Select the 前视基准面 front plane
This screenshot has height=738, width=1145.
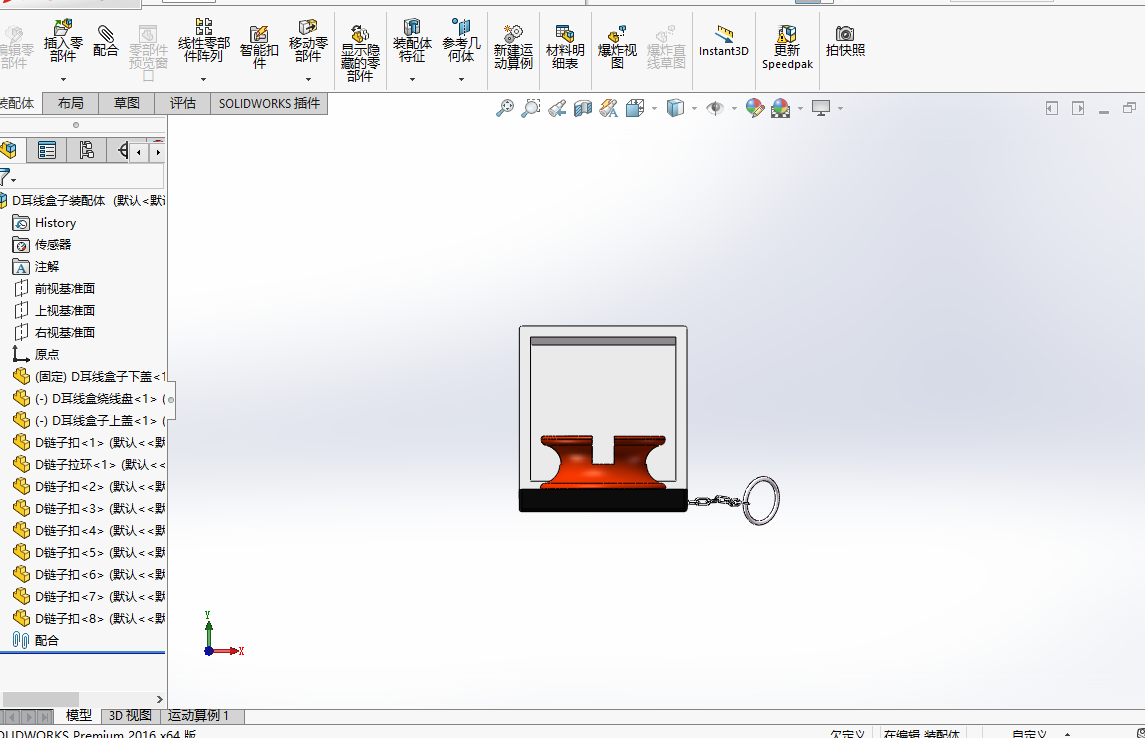point(54,288)
